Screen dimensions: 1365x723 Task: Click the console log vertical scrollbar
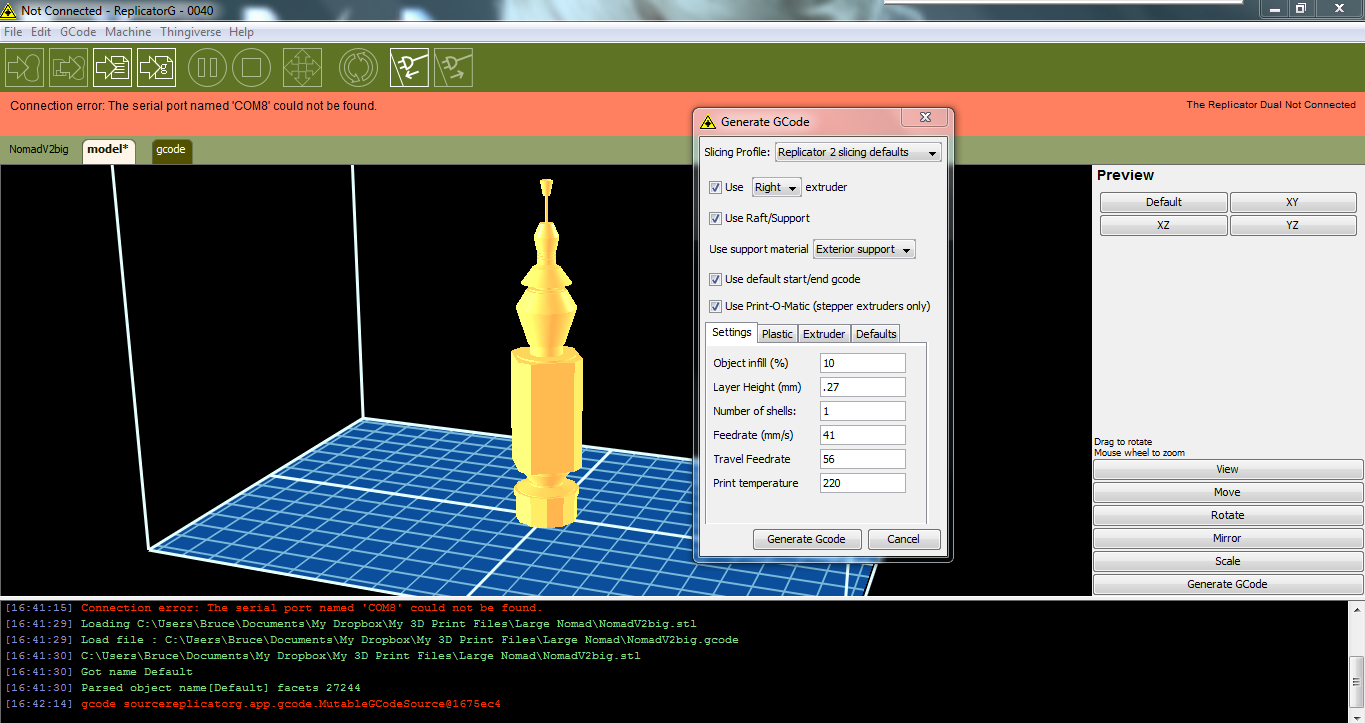1356,660
